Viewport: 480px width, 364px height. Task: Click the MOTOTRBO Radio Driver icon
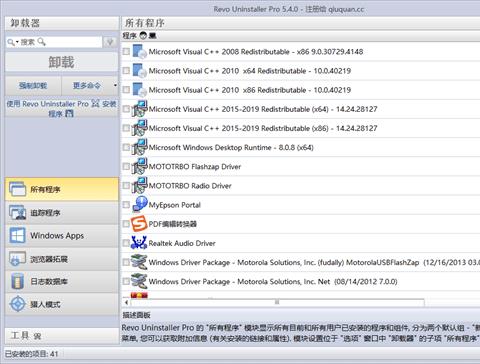[x=139, y=186]
